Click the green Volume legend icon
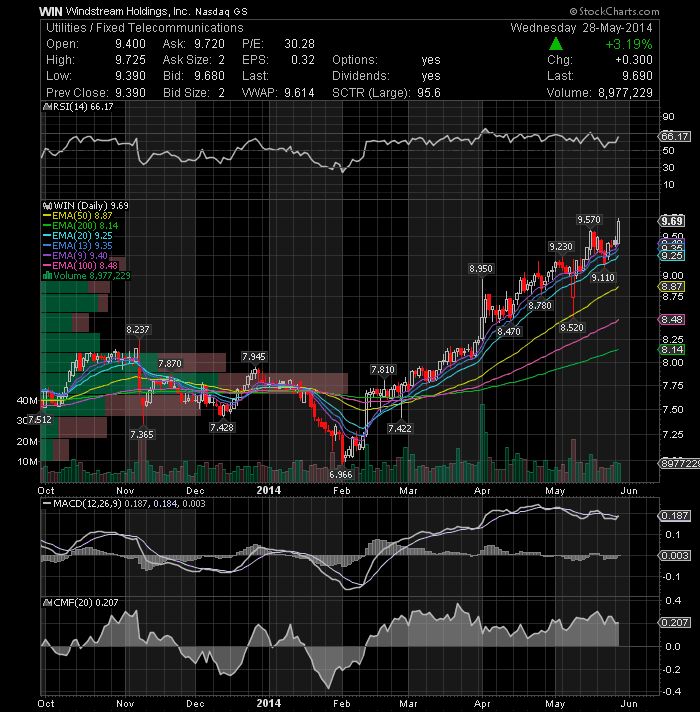Image resolution: width=700 pixels, height=712 pixels. 47,276
